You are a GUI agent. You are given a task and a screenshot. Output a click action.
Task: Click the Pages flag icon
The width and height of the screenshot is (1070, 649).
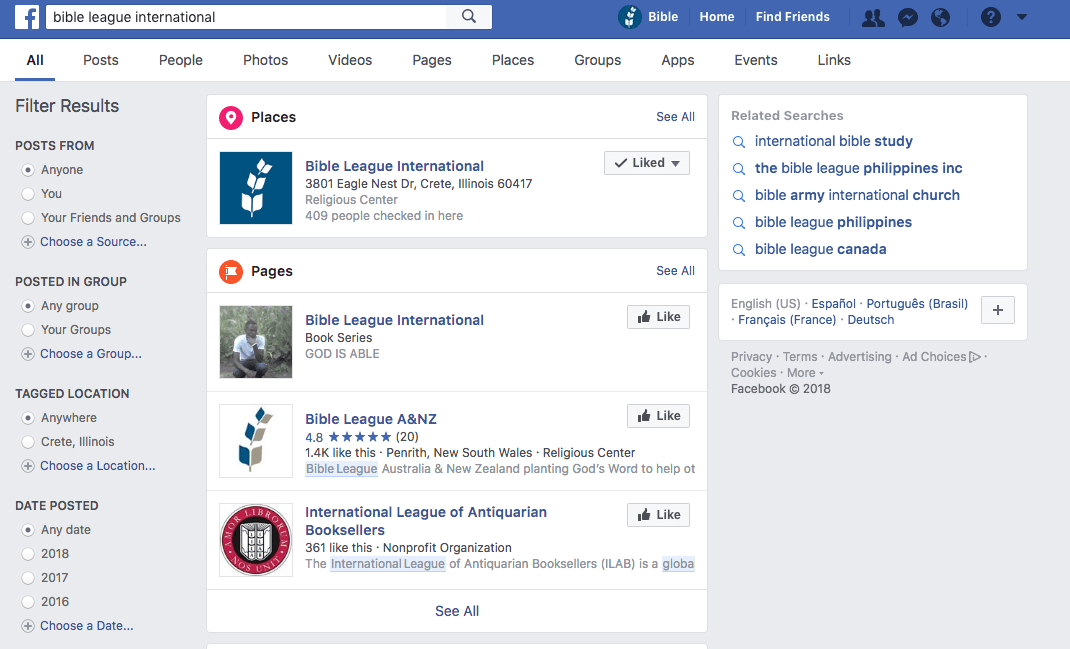tap(231, 272)
